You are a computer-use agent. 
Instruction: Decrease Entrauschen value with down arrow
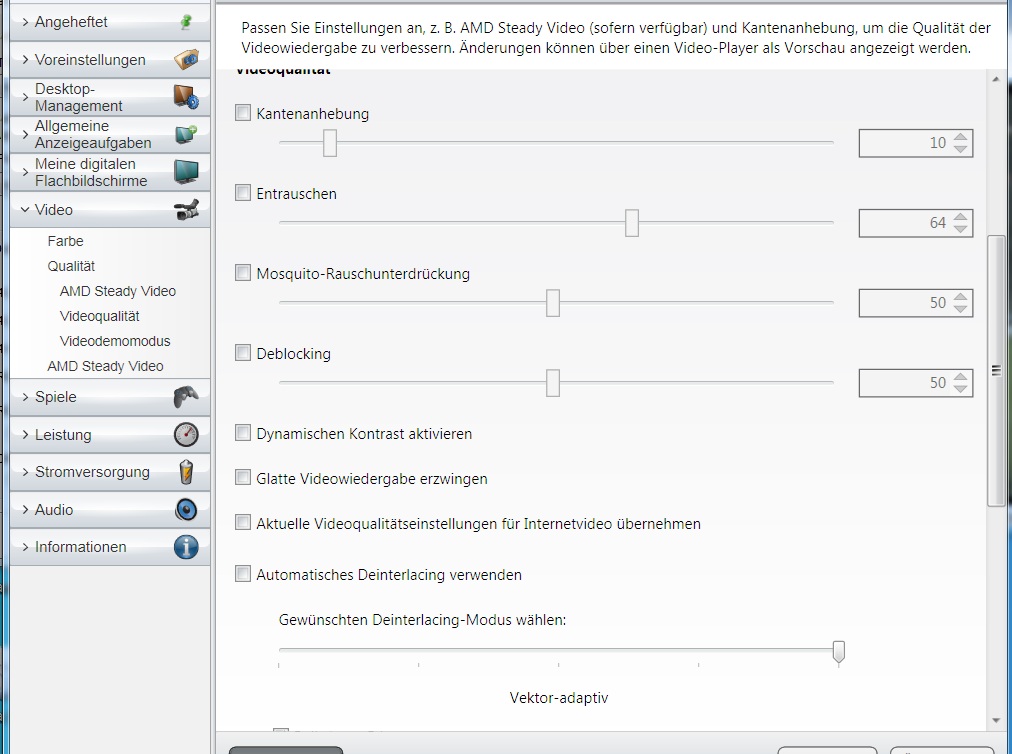[960, 229]
